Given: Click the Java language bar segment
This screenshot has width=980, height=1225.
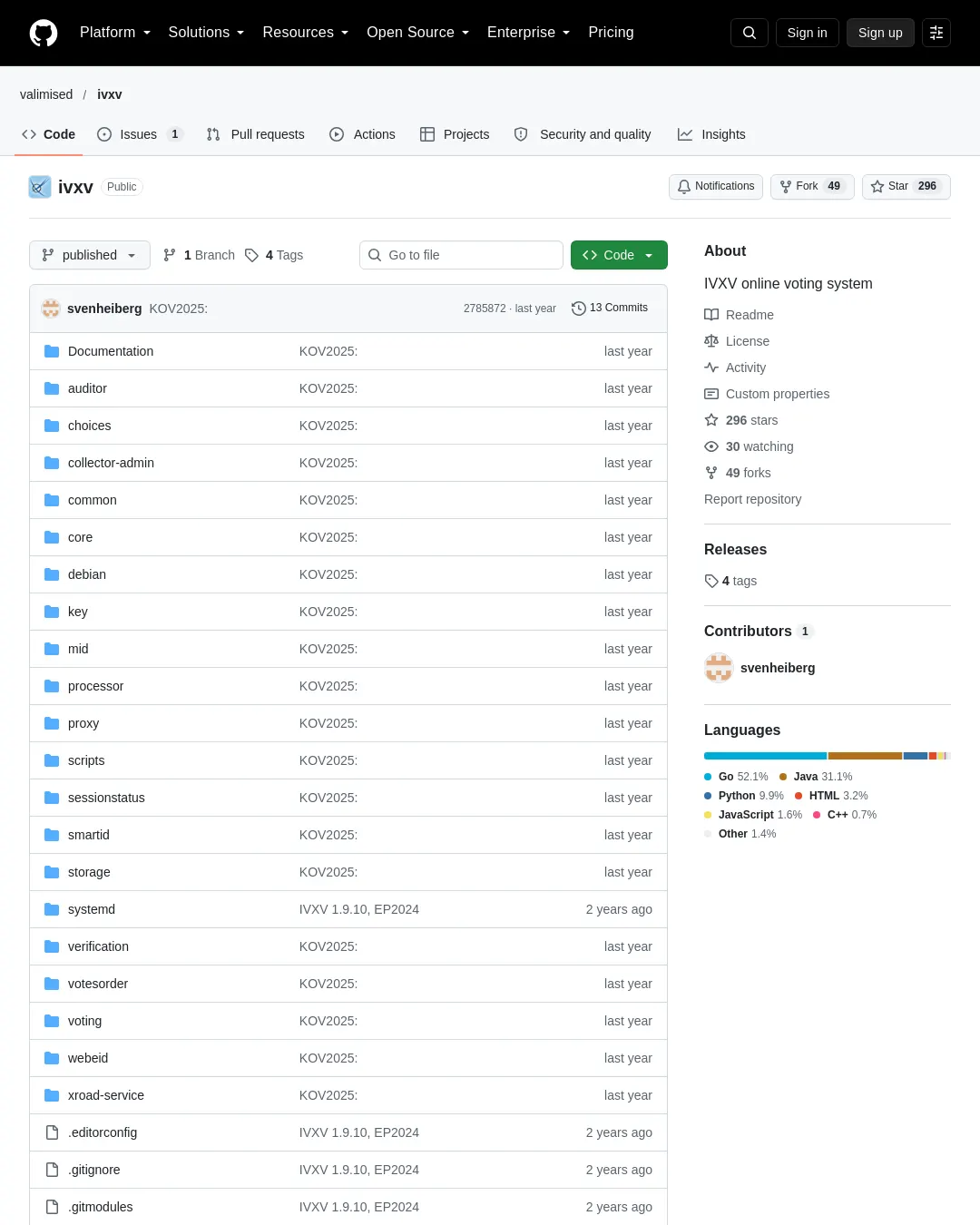Looking at the screenshot, I should point(865,756).
